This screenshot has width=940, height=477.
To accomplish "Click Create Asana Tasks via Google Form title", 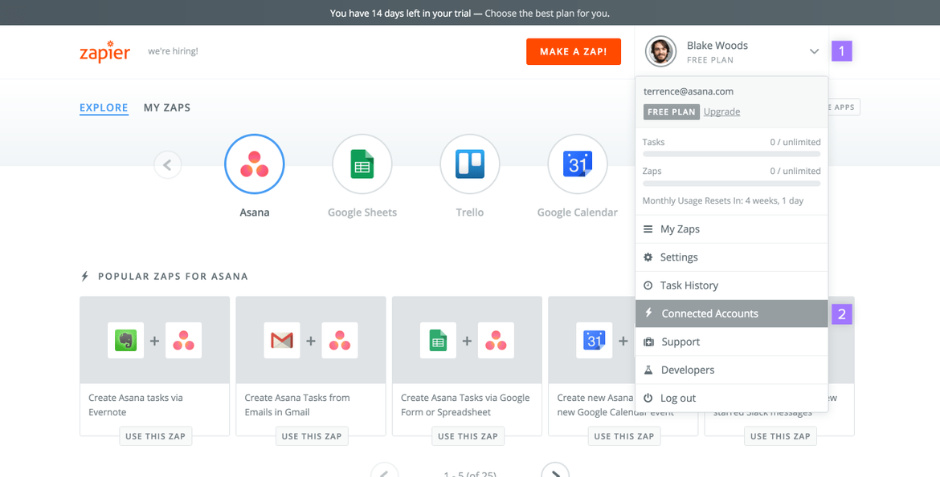I will 465,404.
